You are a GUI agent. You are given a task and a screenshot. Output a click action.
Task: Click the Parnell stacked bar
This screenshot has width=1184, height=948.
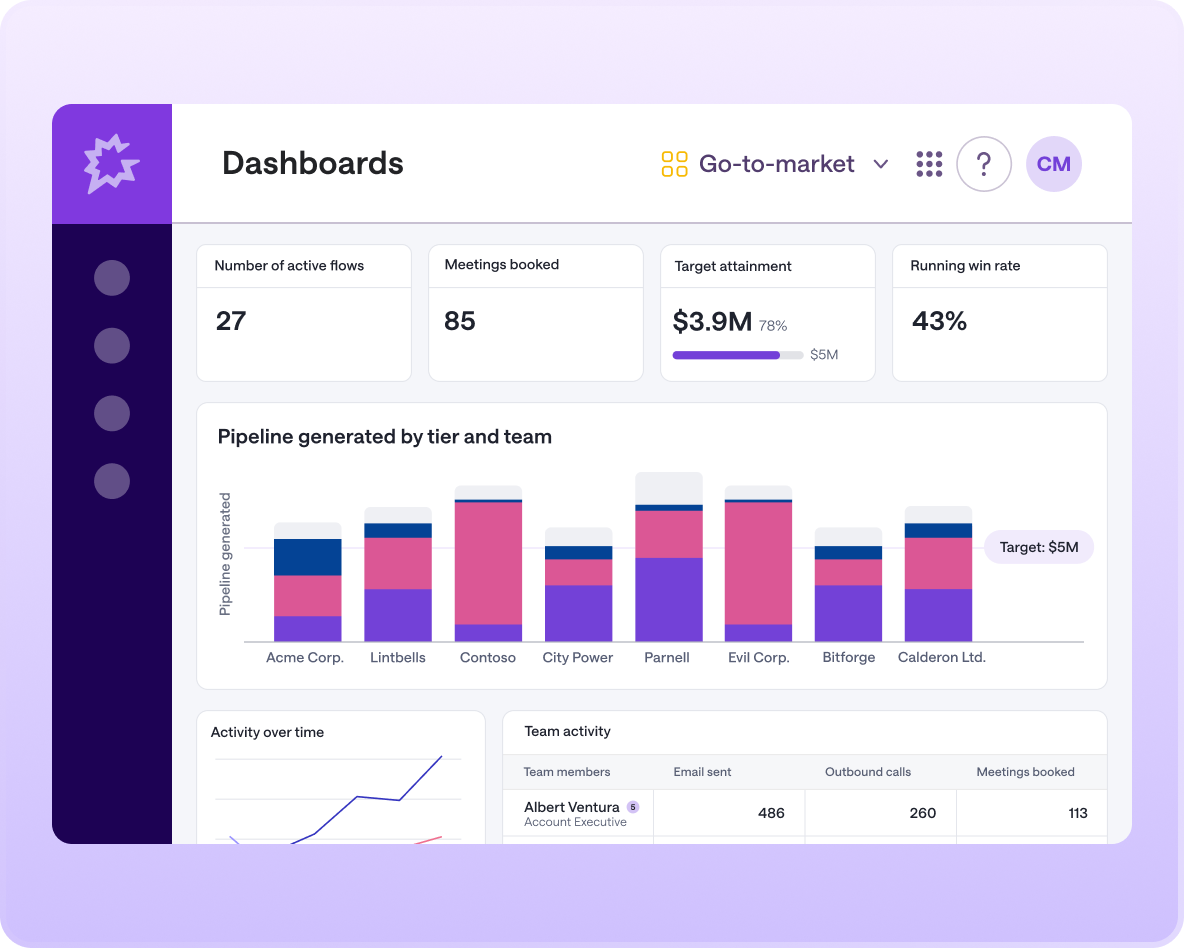pyautogui.click(x=669, y=557)
